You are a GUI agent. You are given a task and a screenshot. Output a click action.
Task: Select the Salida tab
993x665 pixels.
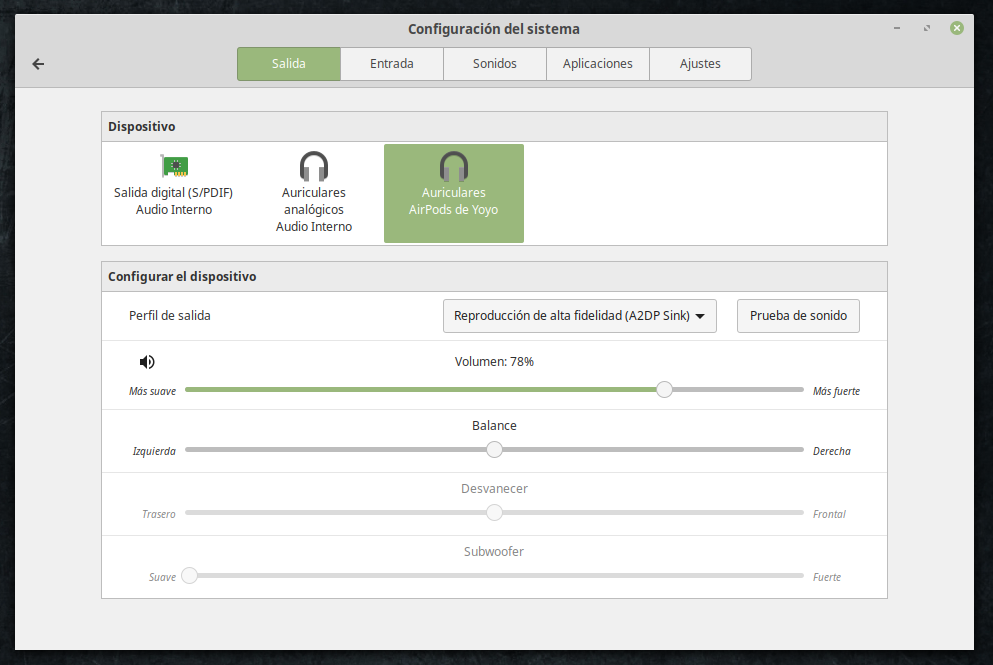(x=289, y=64)
